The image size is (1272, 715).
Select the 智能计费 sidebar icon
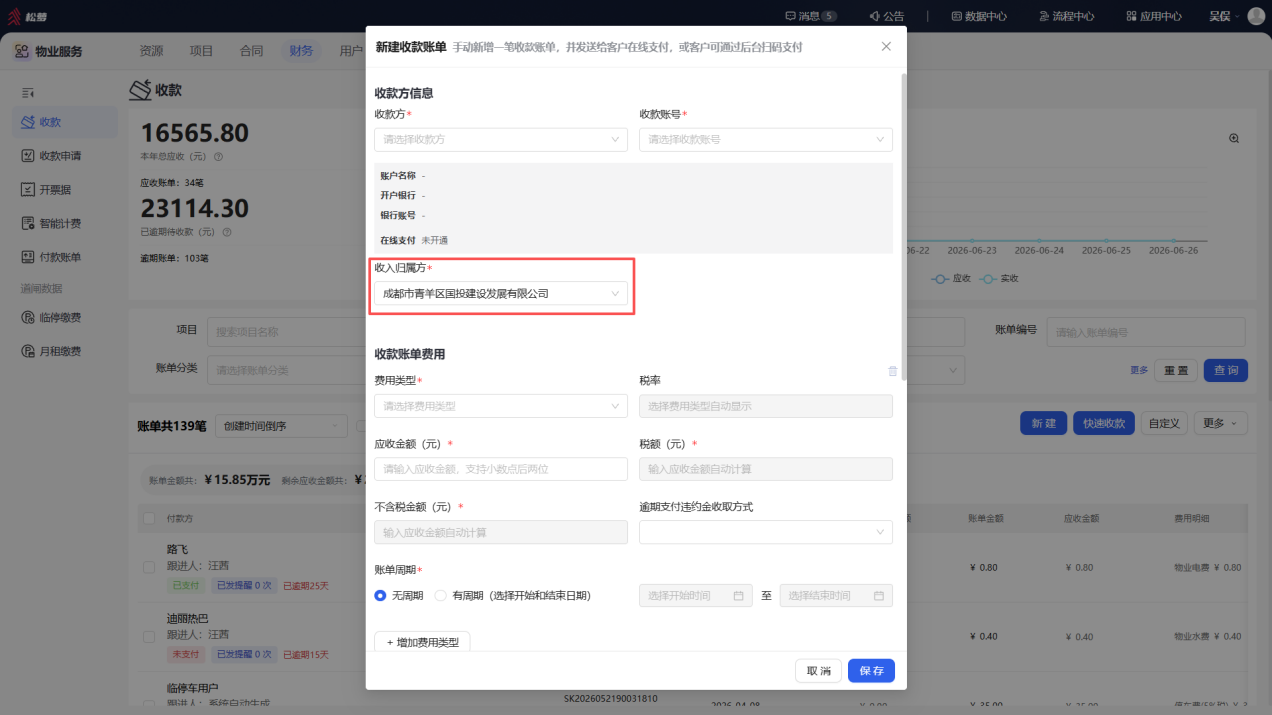[29, 224]
